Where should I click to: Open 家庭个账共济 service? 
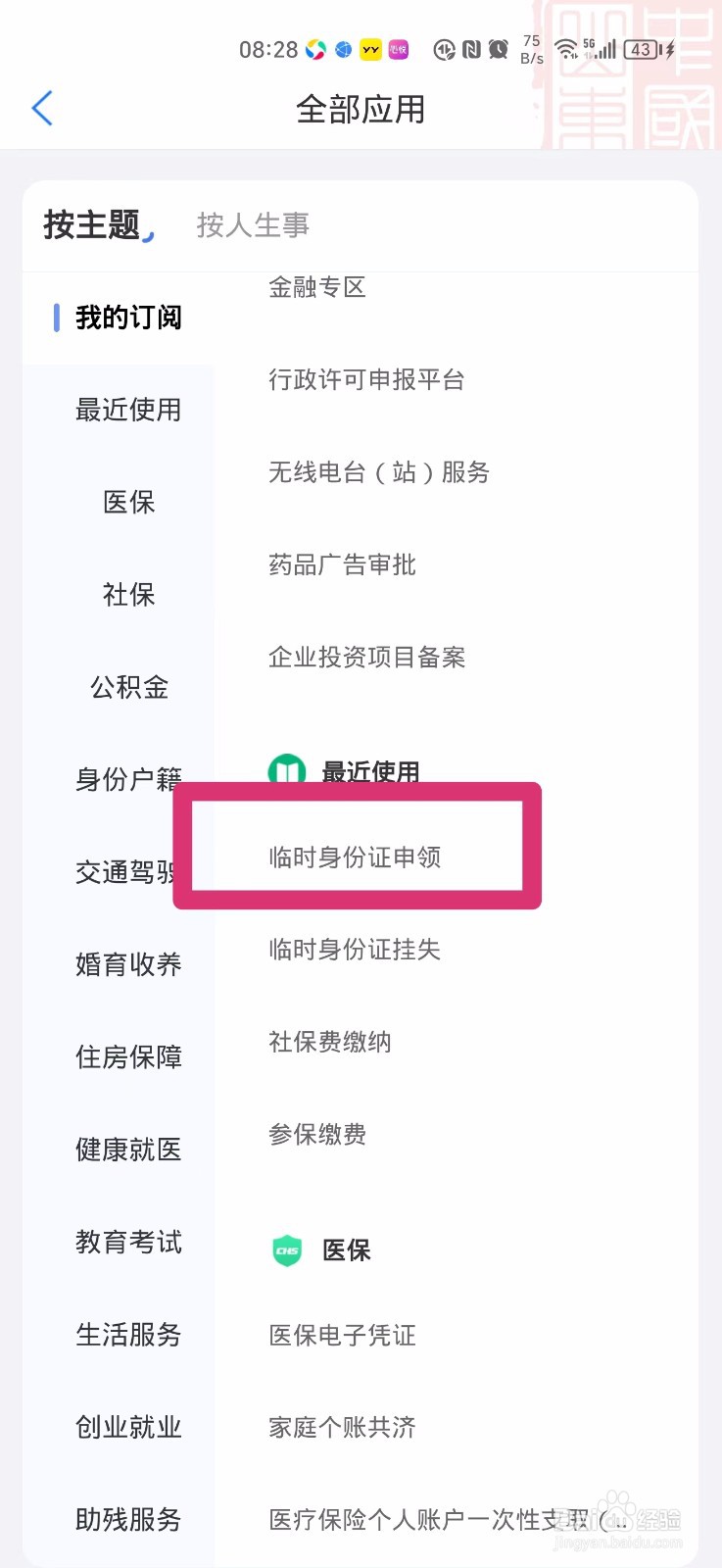[x=342, y=1427]
